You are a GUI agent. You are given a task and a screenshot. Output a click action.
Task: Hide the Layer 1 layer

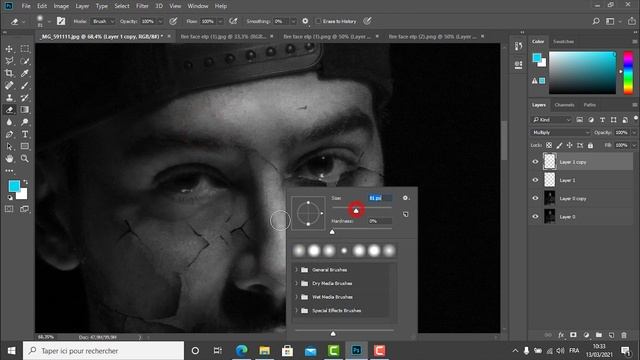[x=536, y=180]
